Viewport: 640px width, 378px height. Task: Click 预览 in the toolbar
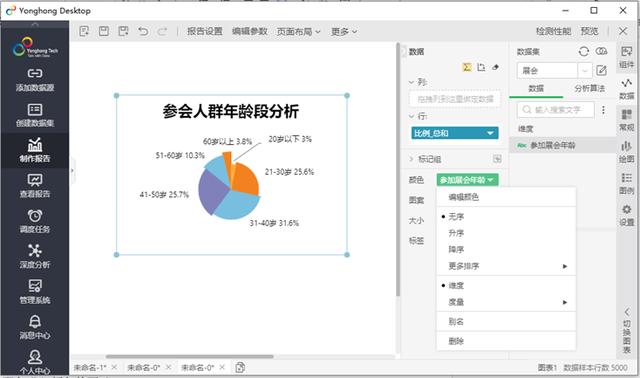589,31
